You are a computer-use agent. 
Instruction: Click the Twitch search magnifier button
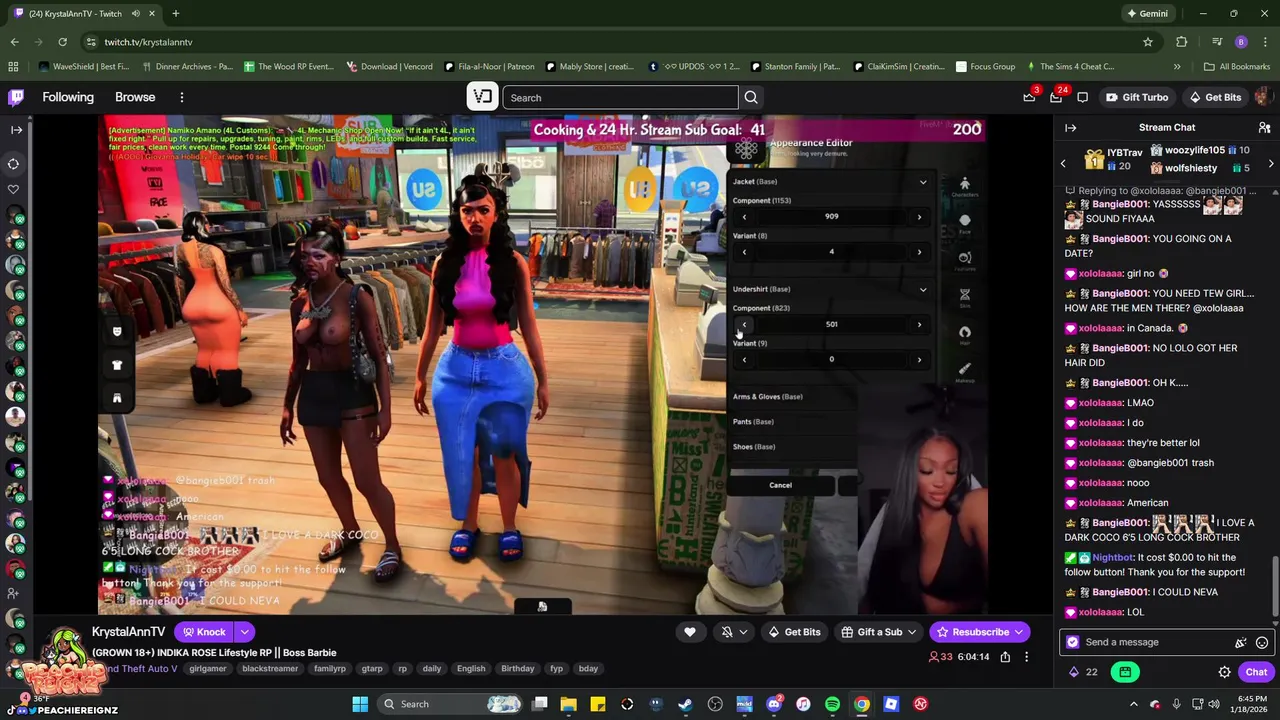(x=751, y=97)
